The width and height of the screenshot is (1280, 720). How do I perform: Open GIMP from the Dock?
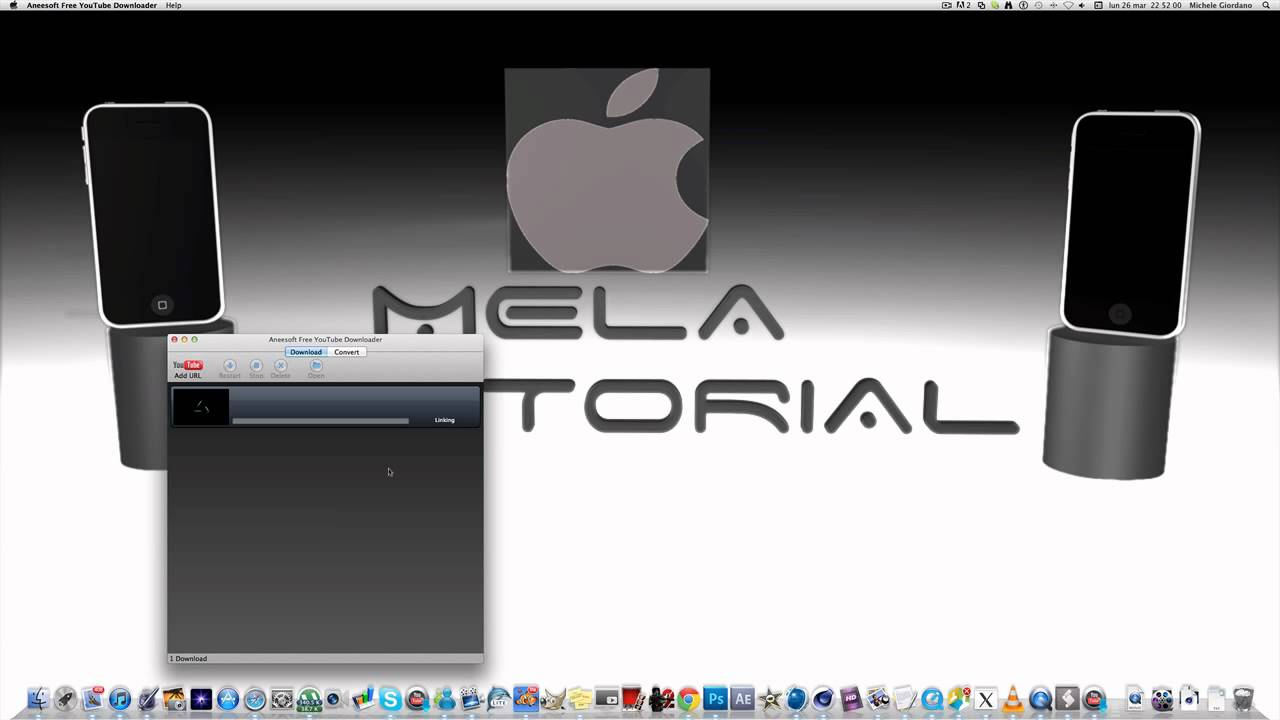click(552, 698)
